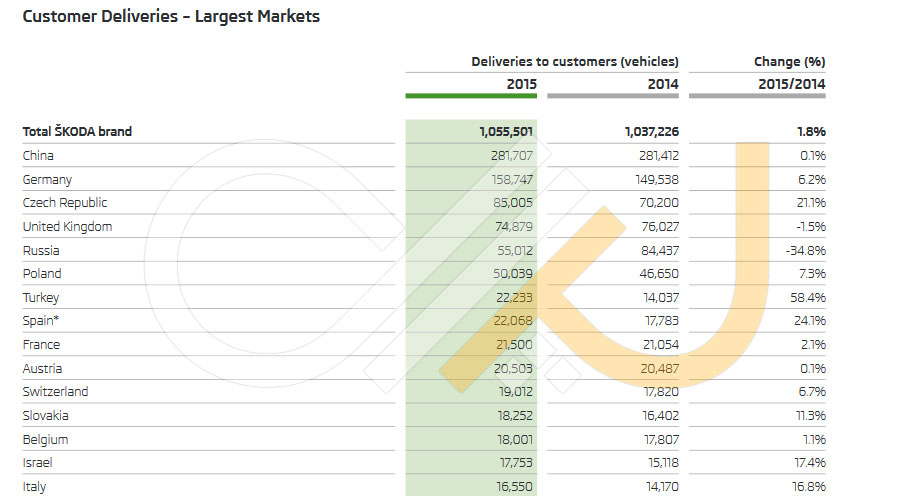
Task: Select the 6.7% change value
Action: (812, 392)
